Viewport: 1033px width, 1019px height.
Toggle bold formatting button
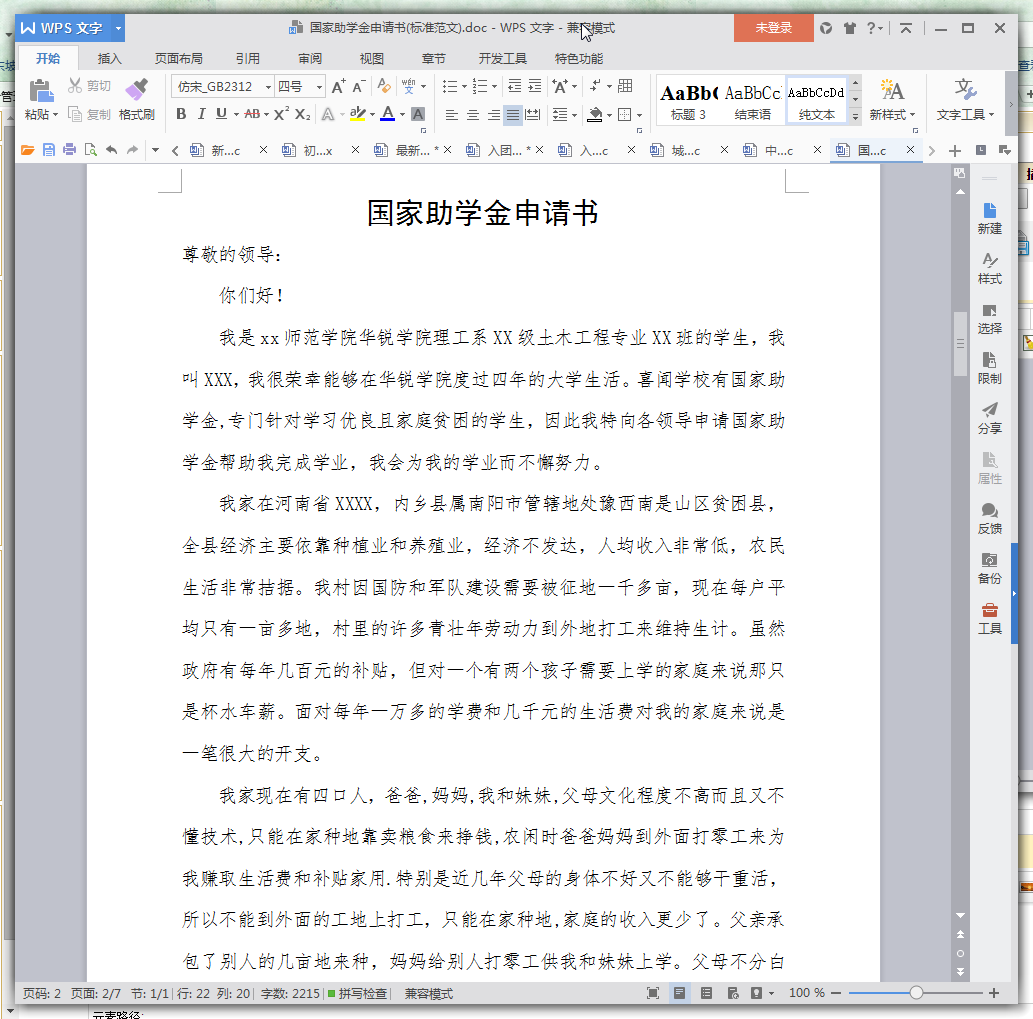[x=181, y=114]
